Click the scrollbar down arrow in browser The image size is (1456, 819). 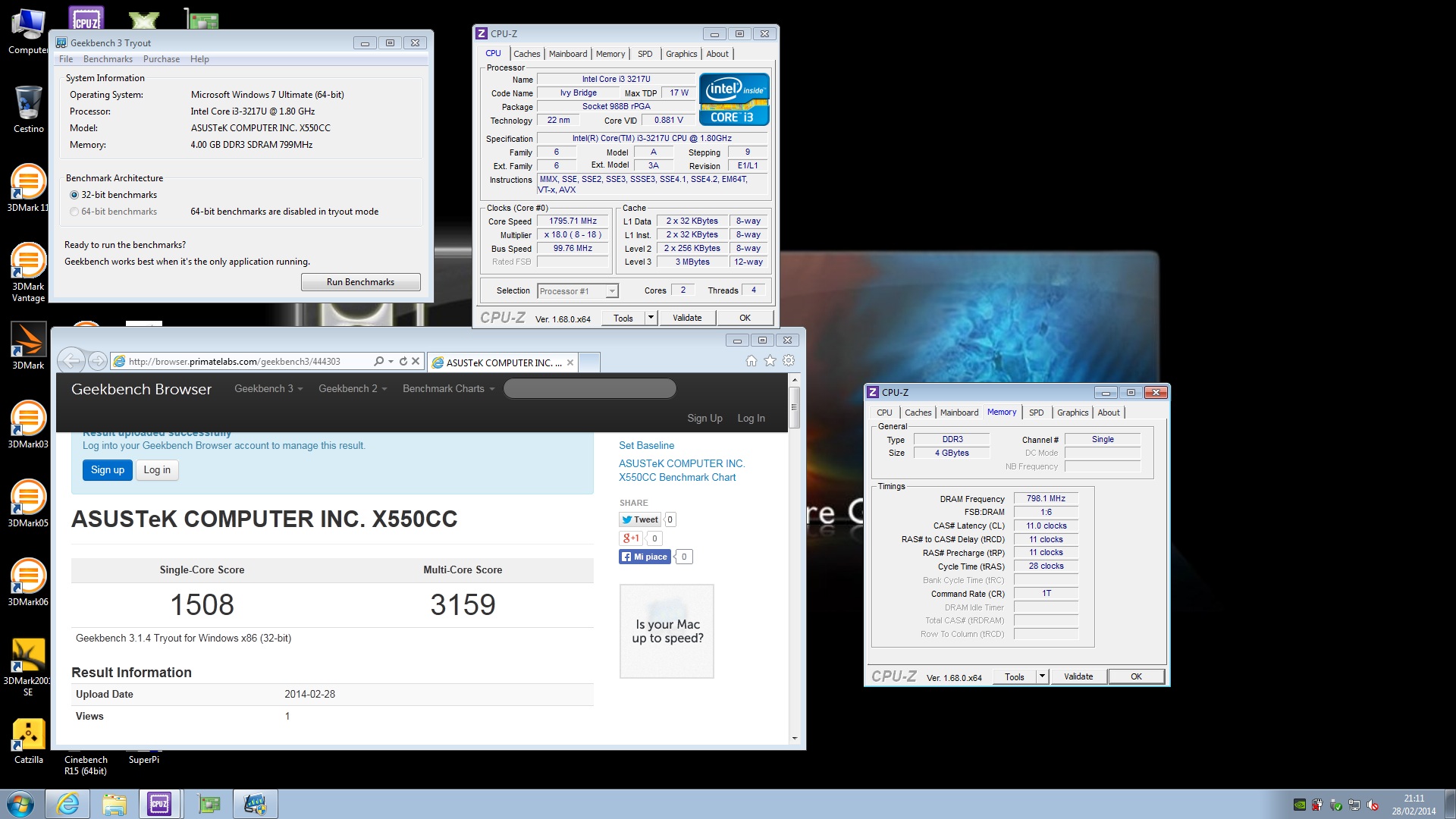[794, 738]
